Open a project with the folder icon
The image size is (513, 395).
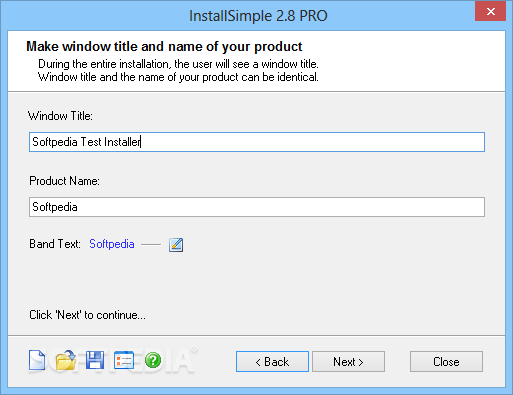tap(66, 360)
